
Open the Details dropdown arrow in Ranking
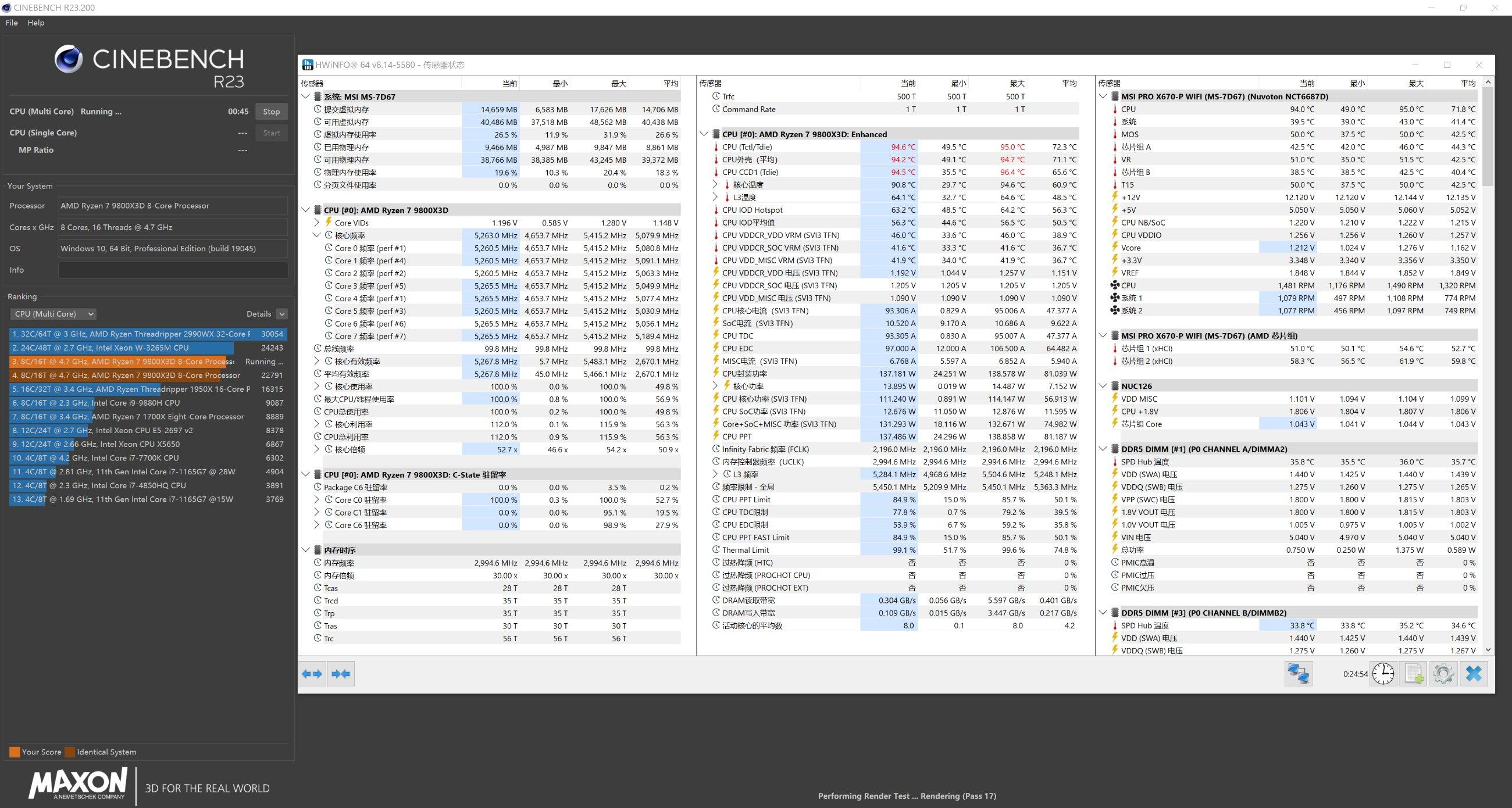tap(281, 314)
